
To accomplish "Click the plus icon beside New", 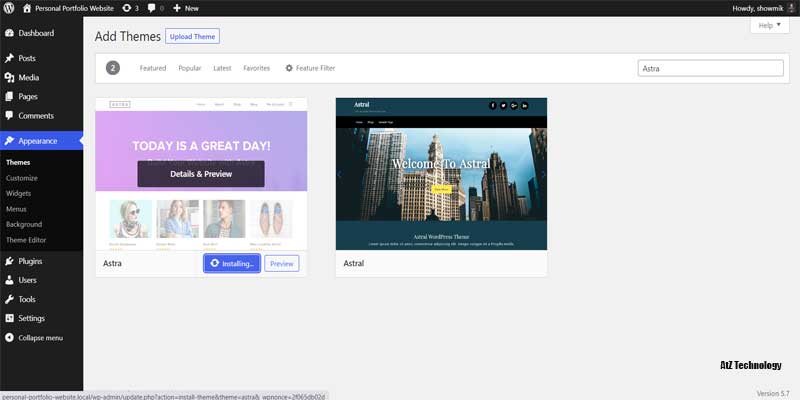I will pyautogui.click(x=177, y=8).
